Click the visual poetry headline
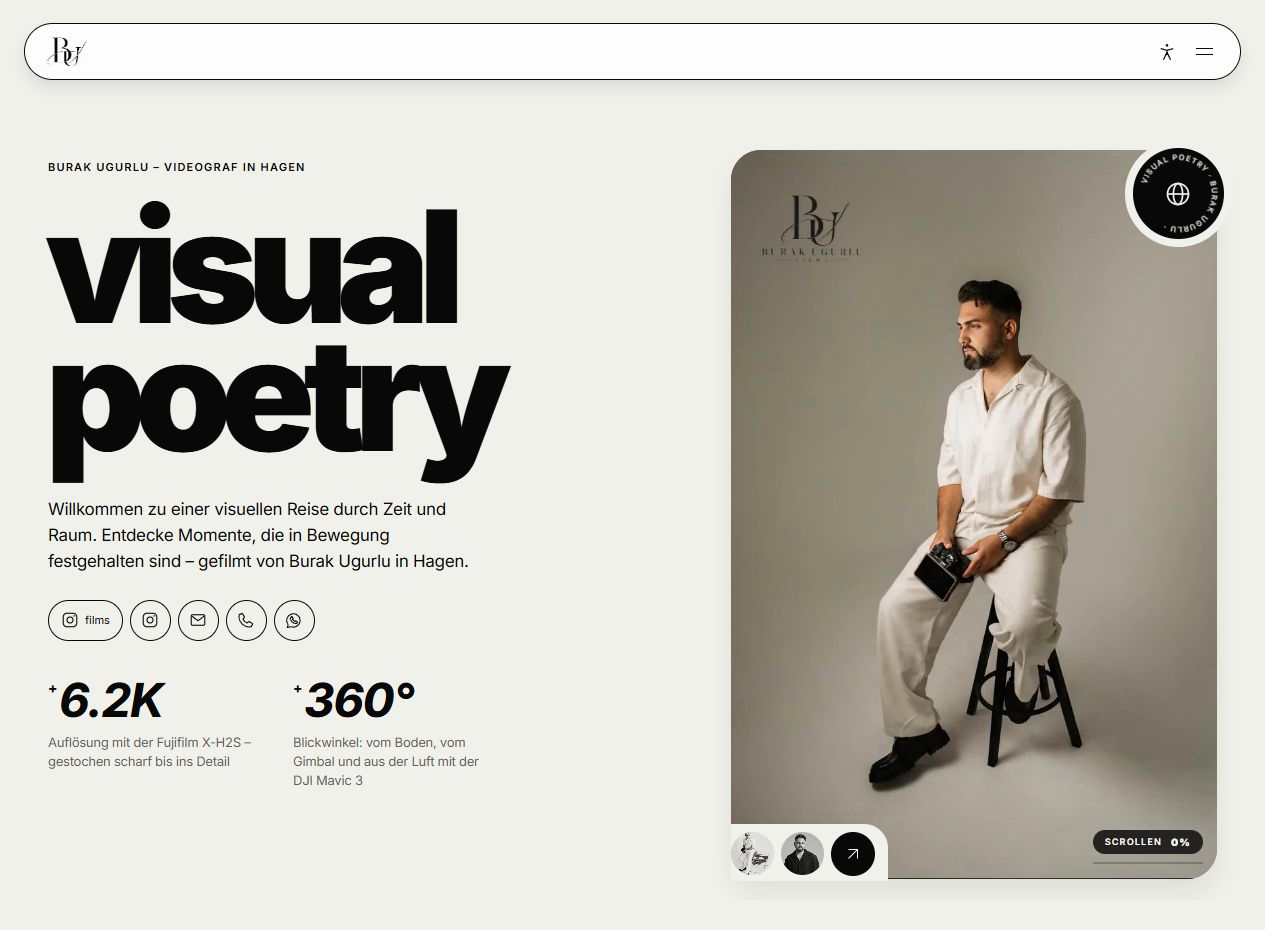This screenshot has height=930, width=1265. [277, 340]
